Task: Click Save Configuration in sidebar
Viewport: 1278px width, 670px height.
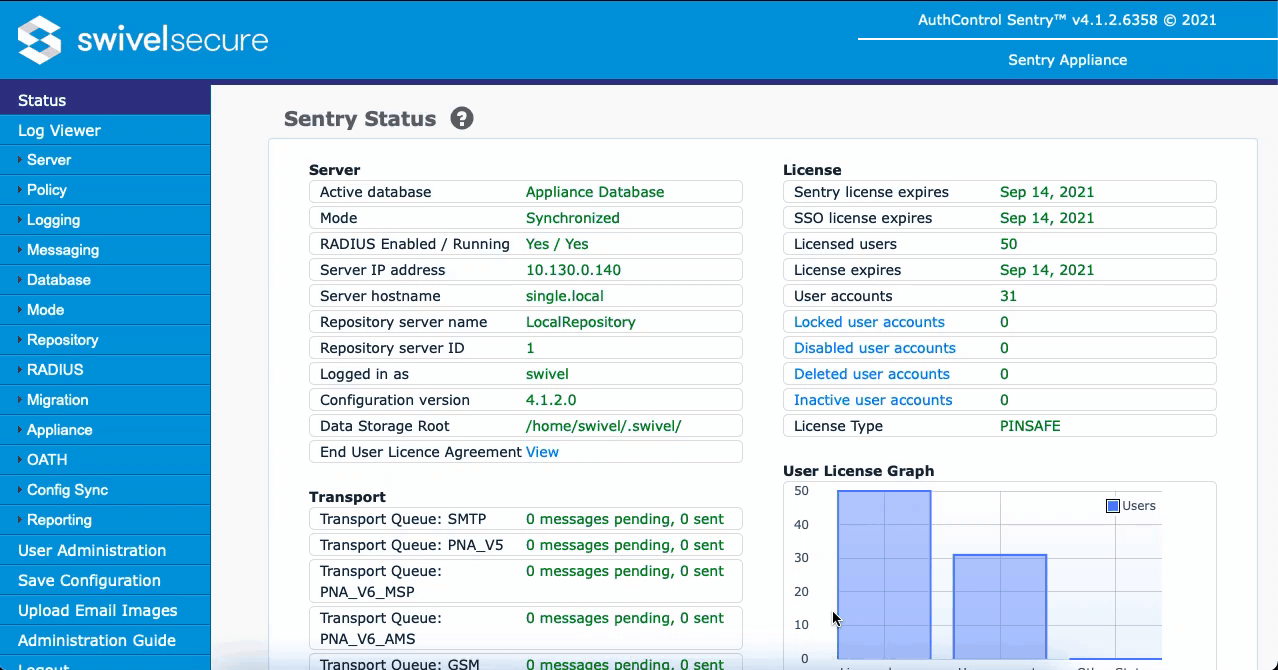Action: pyautogui.click(x=89, y=580)
